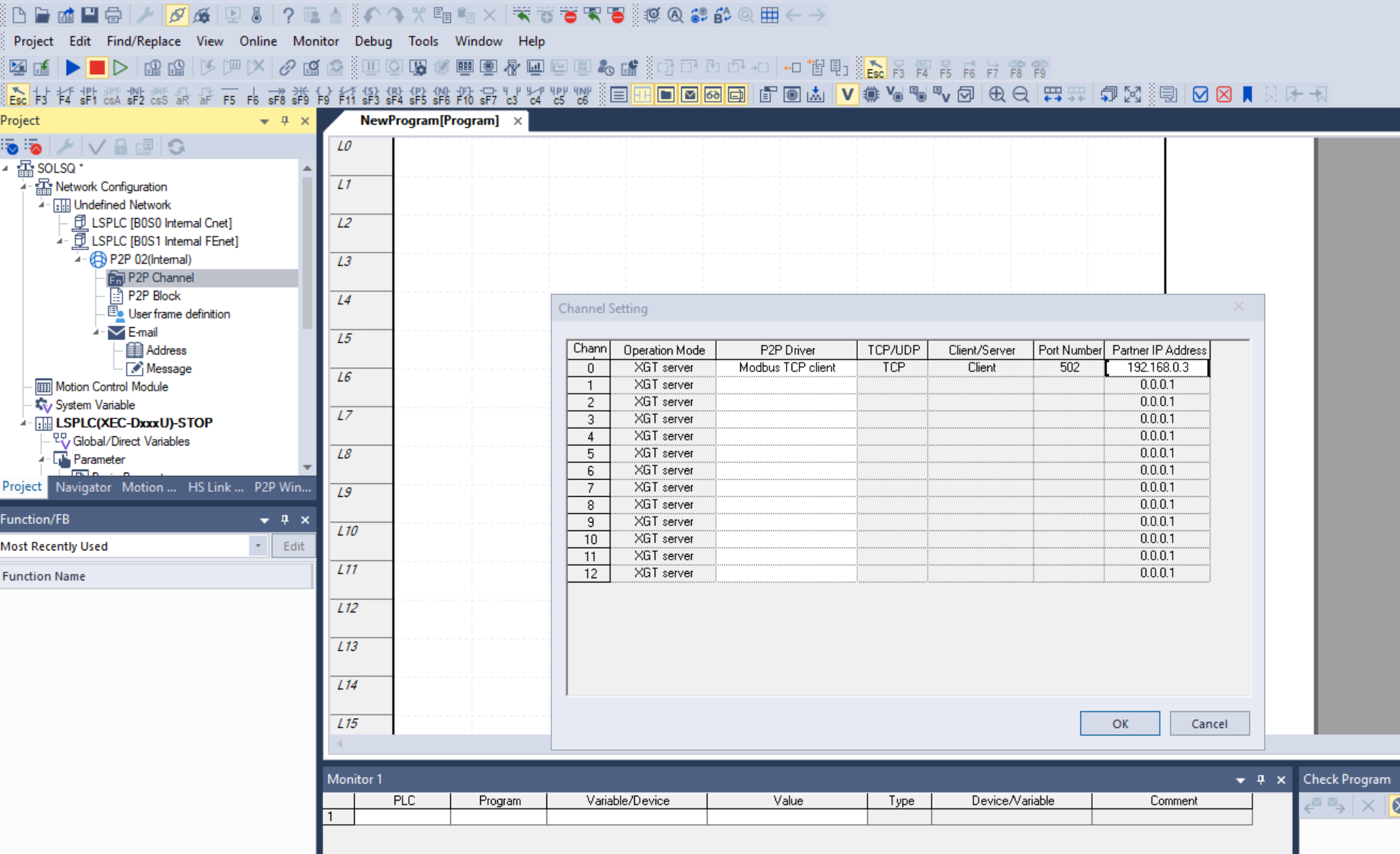Click the red Stop icon
1400x854 pixels.
coord(98,68)
